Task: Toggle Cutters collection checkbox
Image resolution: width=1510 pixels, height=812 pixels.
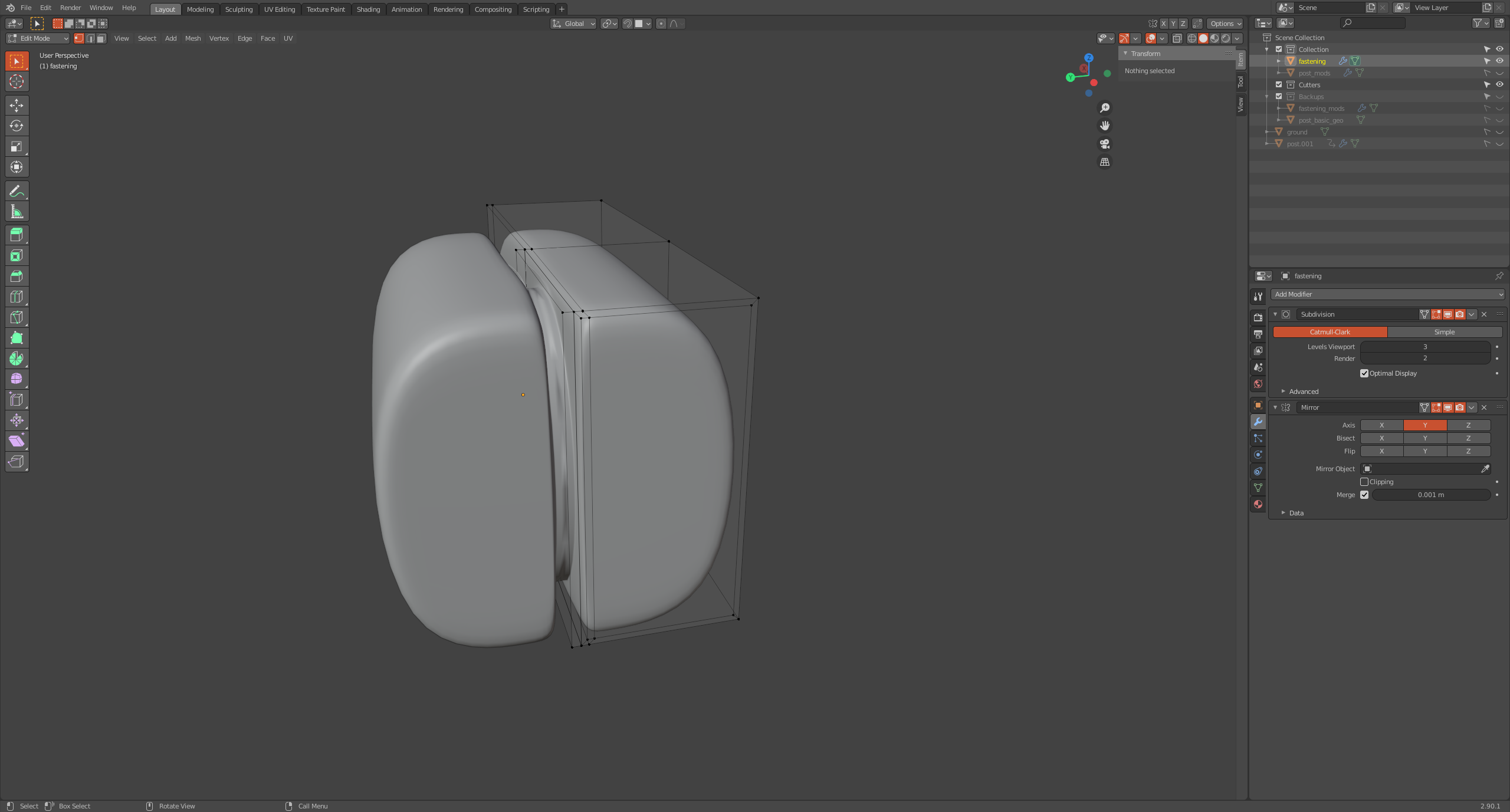Action: coord(1279,85)
